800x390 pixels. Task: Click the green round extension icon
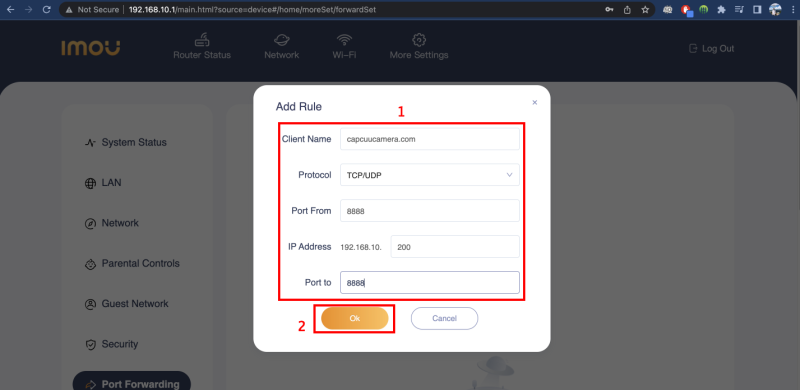point(703,9)
